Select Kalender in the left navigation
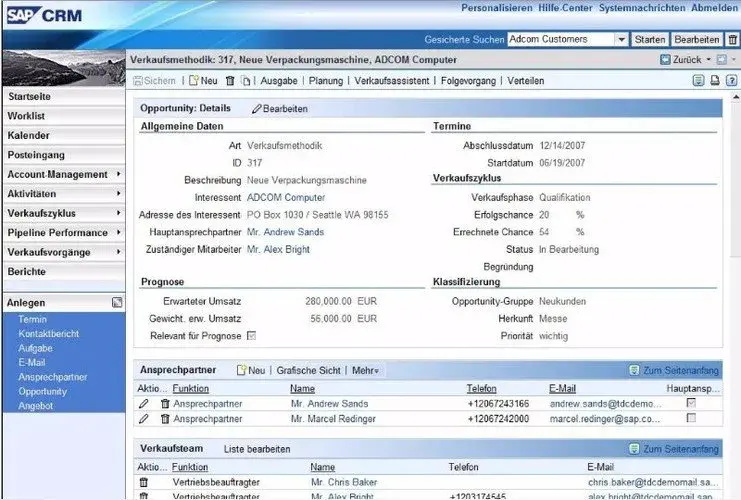741x500 pixels. [x=28, y=135]
